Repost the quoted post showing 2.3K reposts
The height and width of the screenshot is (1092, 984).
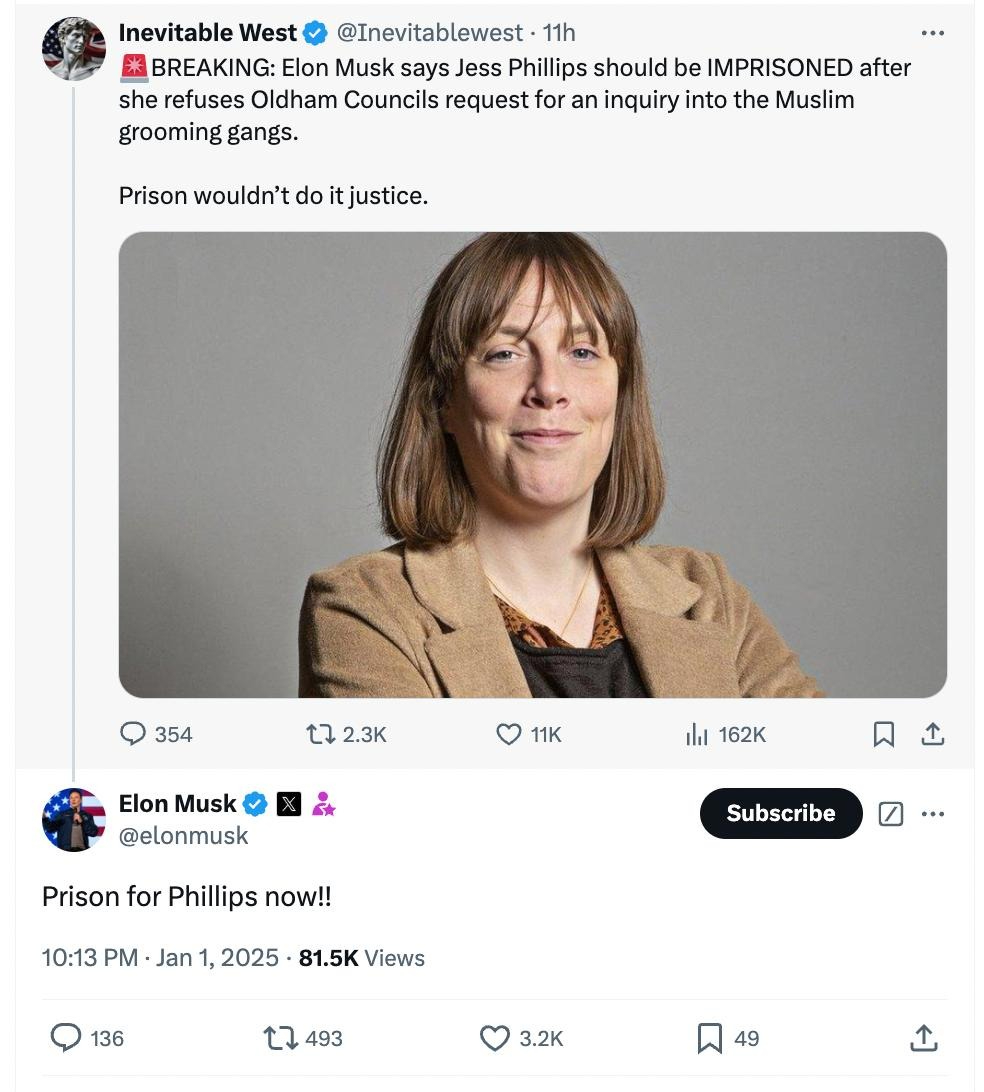(321, 735)
